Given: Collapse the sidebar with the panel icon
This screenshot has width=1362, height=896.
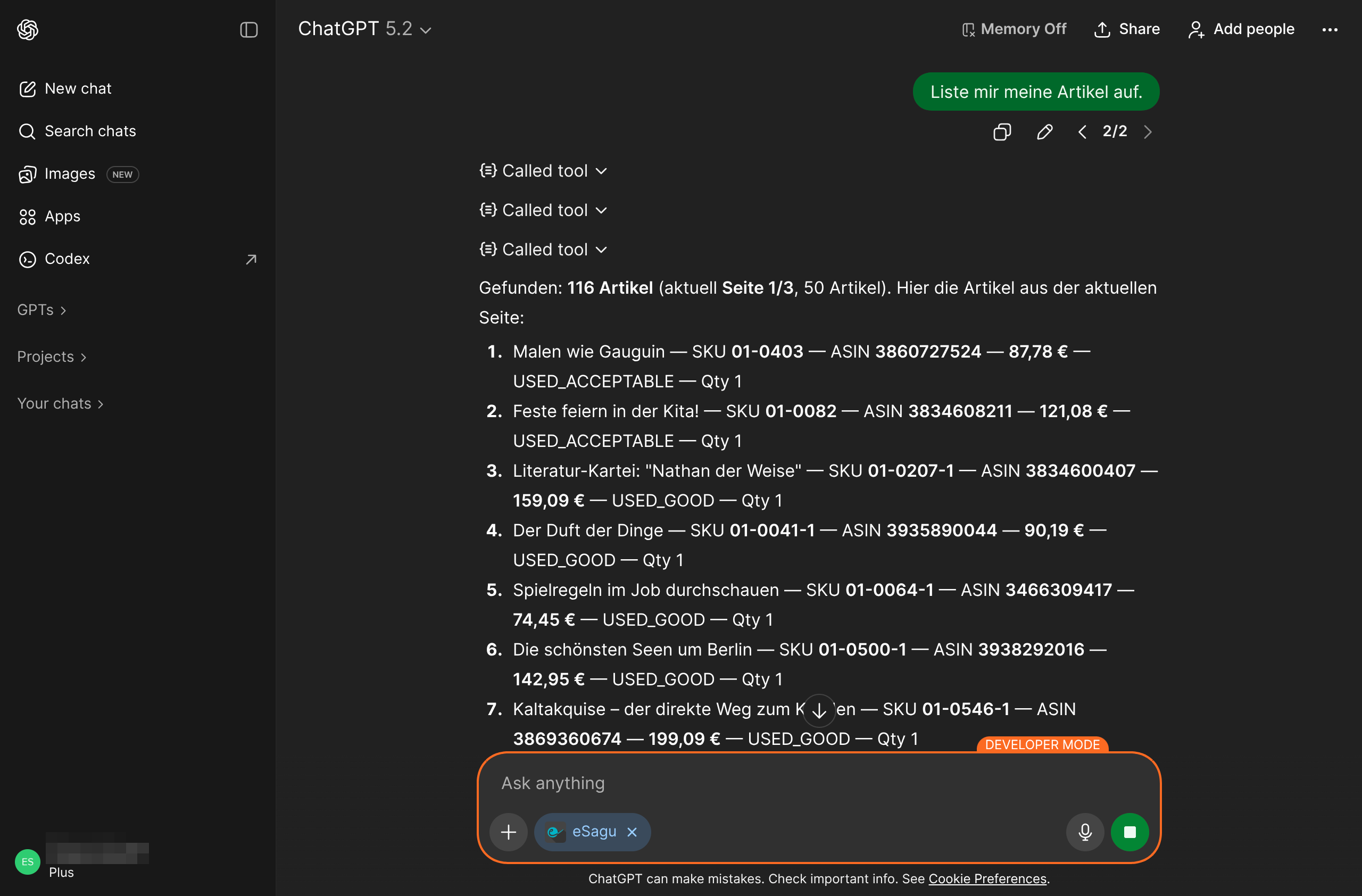Looking at the screenshot, I should pos(248,29).
